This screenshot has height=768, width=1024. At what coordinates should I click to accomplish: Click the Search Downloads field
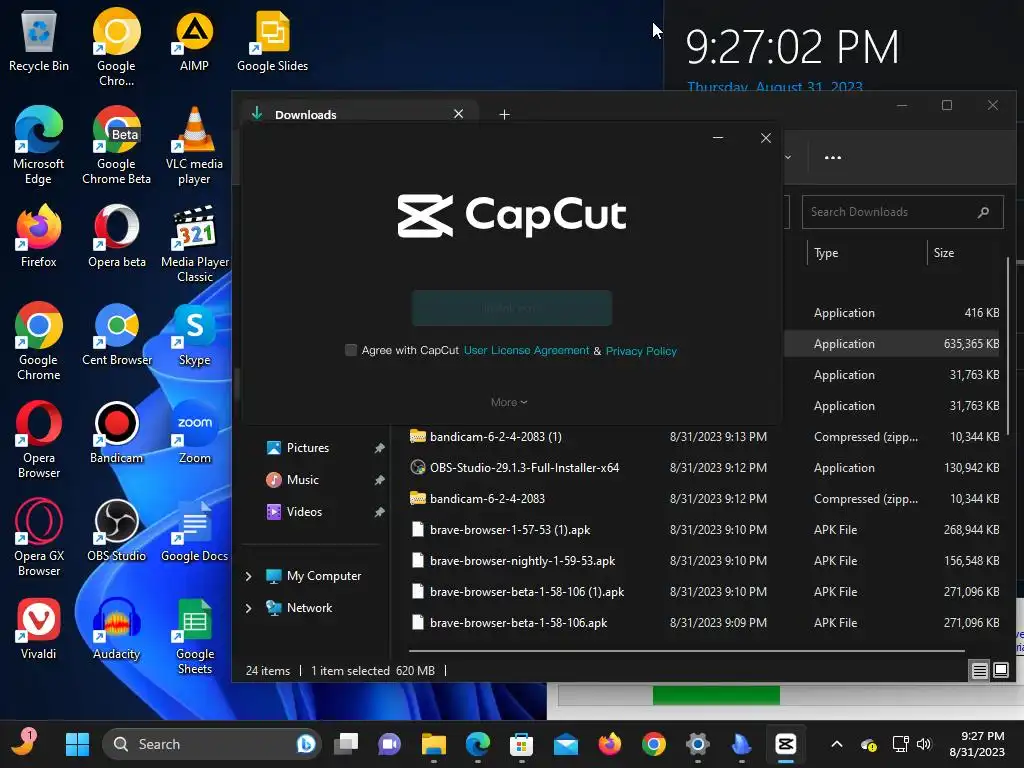tap(902, 212)
